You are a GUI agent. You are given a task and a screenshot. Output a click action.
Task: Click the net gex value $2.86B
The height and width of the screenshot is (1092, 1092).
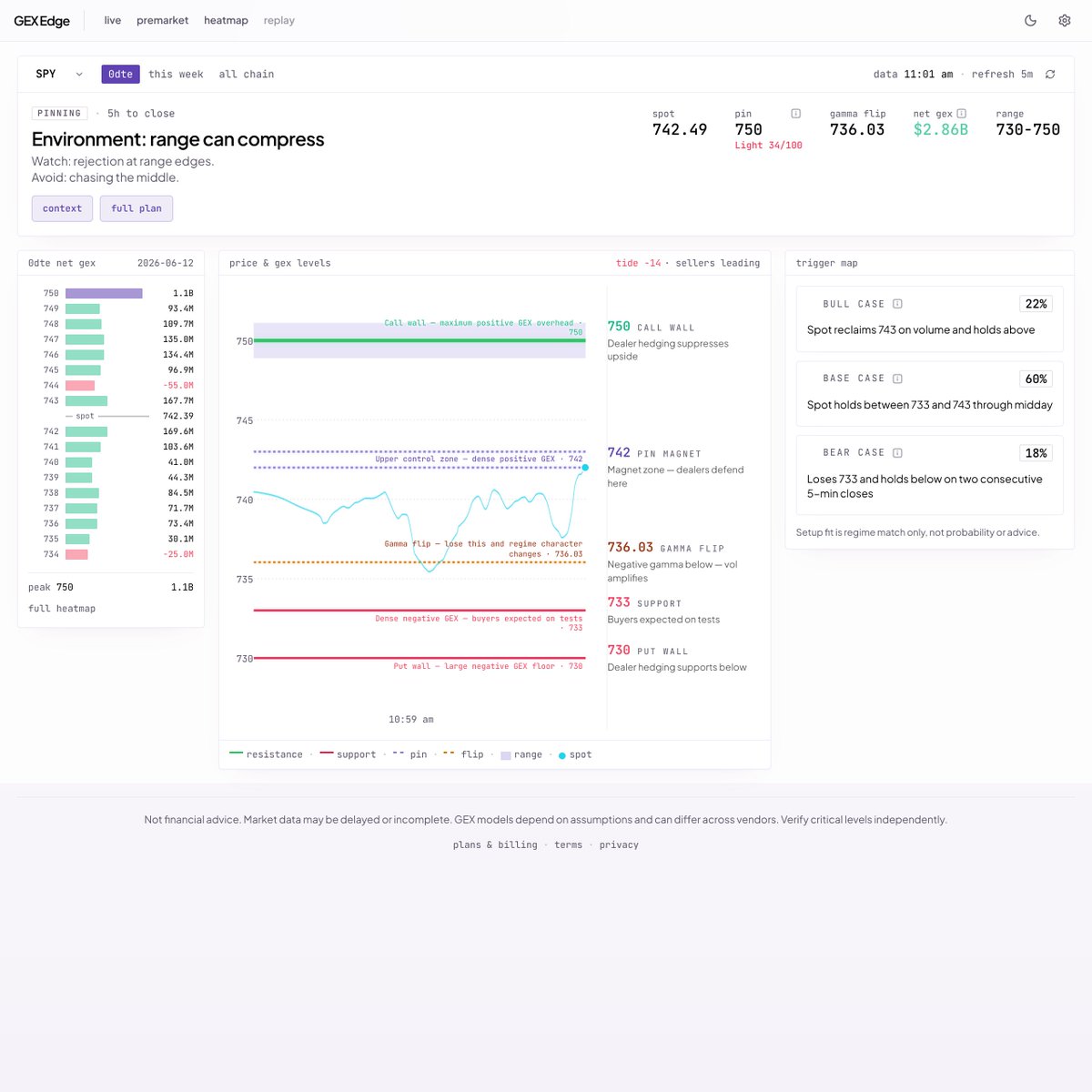(941, 129)
